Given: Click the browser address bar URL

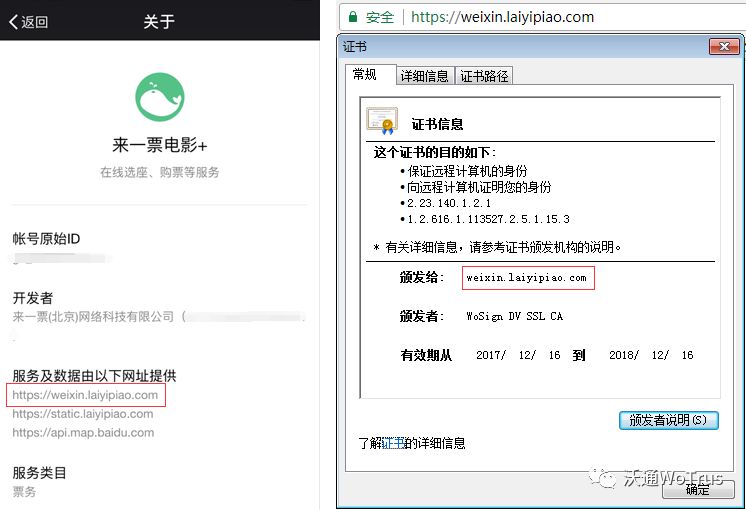Looking at the screenshot, I should [x=502, y=17].
